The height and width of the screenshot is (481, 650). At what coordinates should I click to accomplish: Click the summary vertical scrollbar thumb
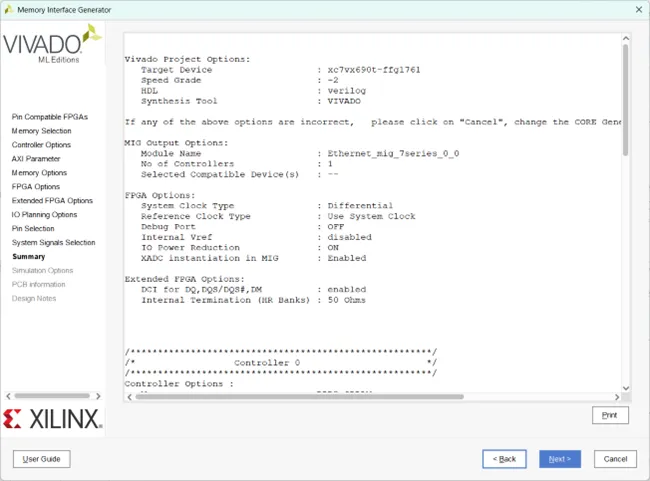point(626,100)
